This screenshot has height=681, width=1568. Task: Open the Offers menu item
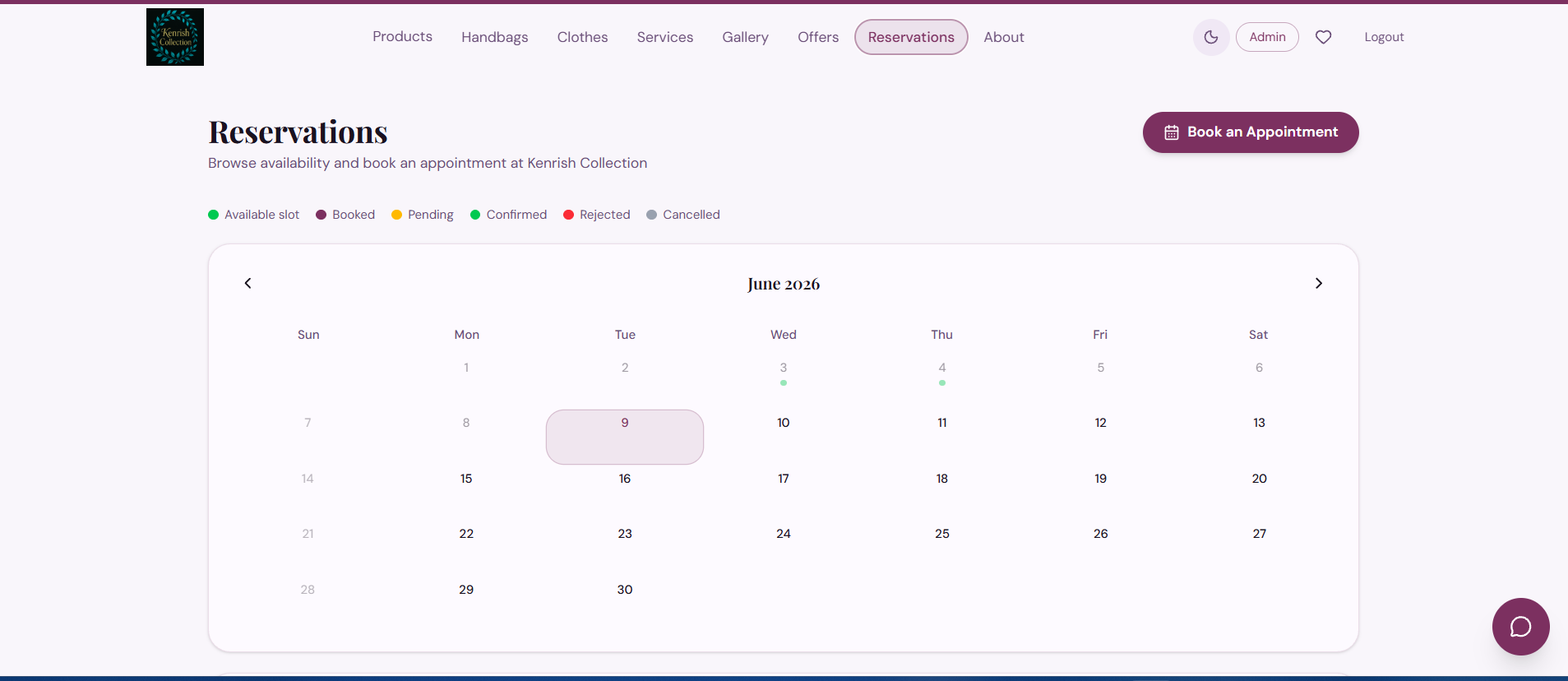[818, 37]
